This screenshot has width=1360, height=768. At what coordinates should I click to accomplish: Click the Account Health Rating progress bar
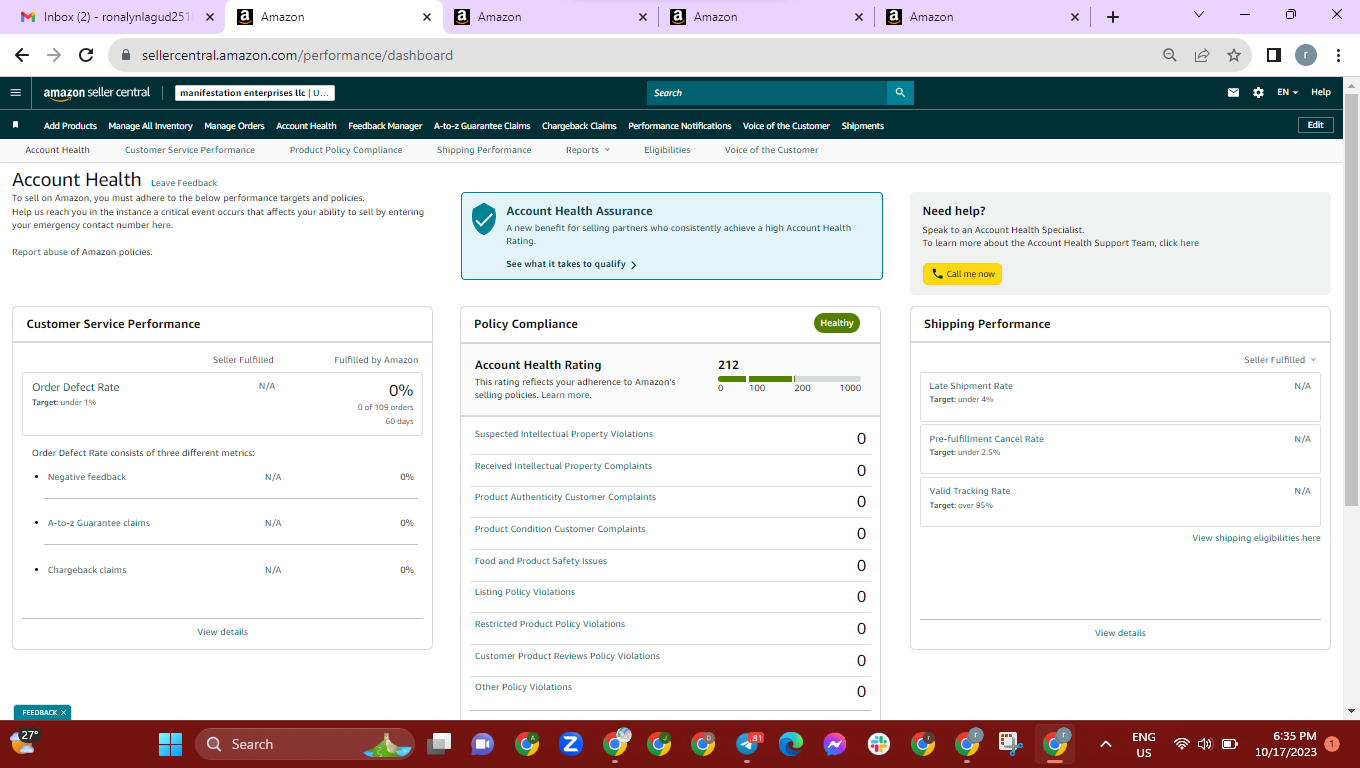[x=789, y=379]
